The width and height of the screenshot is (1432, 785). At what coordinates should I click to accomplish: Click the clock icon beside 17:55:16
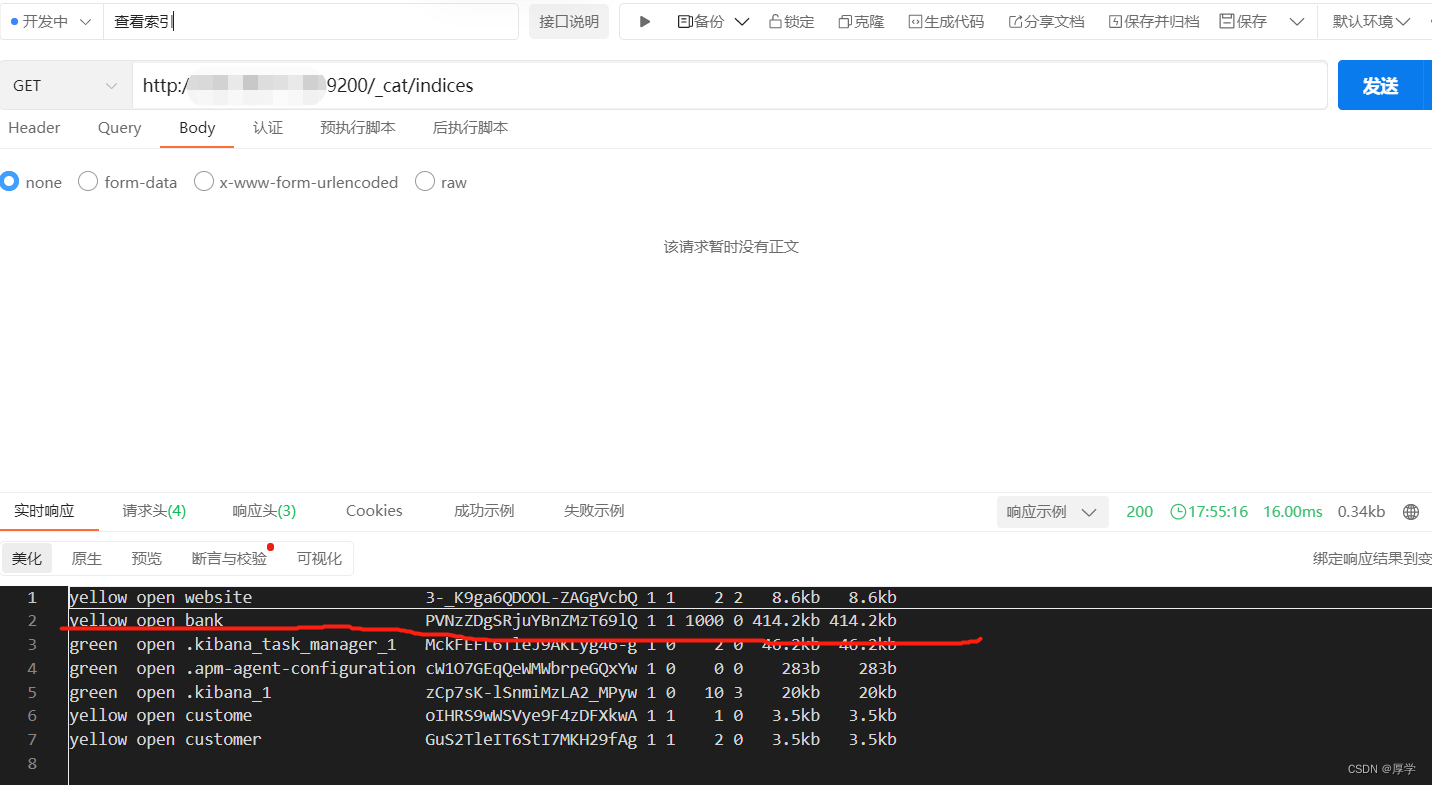coord(1178,512)
